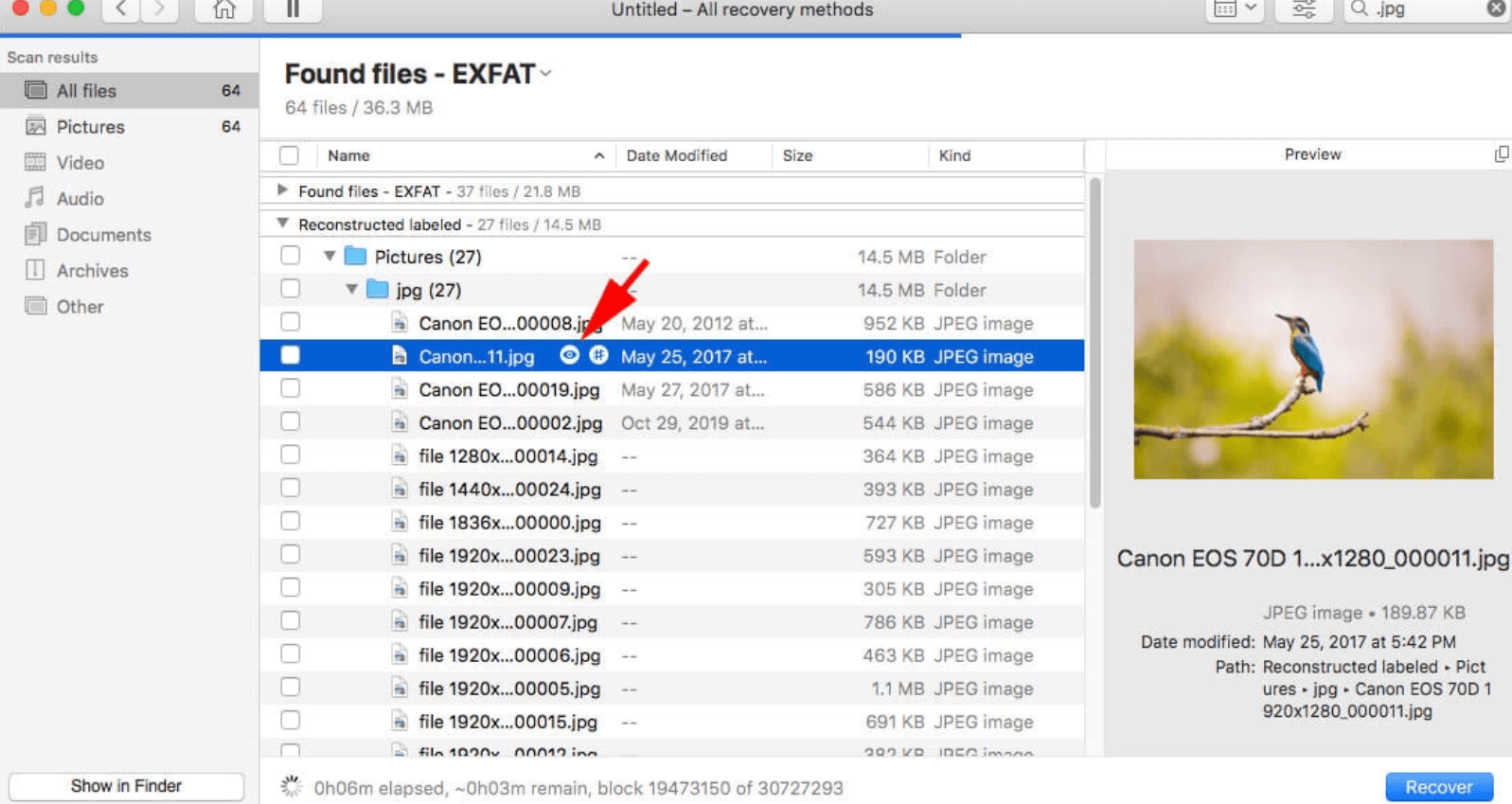Click the Audio music note icon

pos(35,198)
